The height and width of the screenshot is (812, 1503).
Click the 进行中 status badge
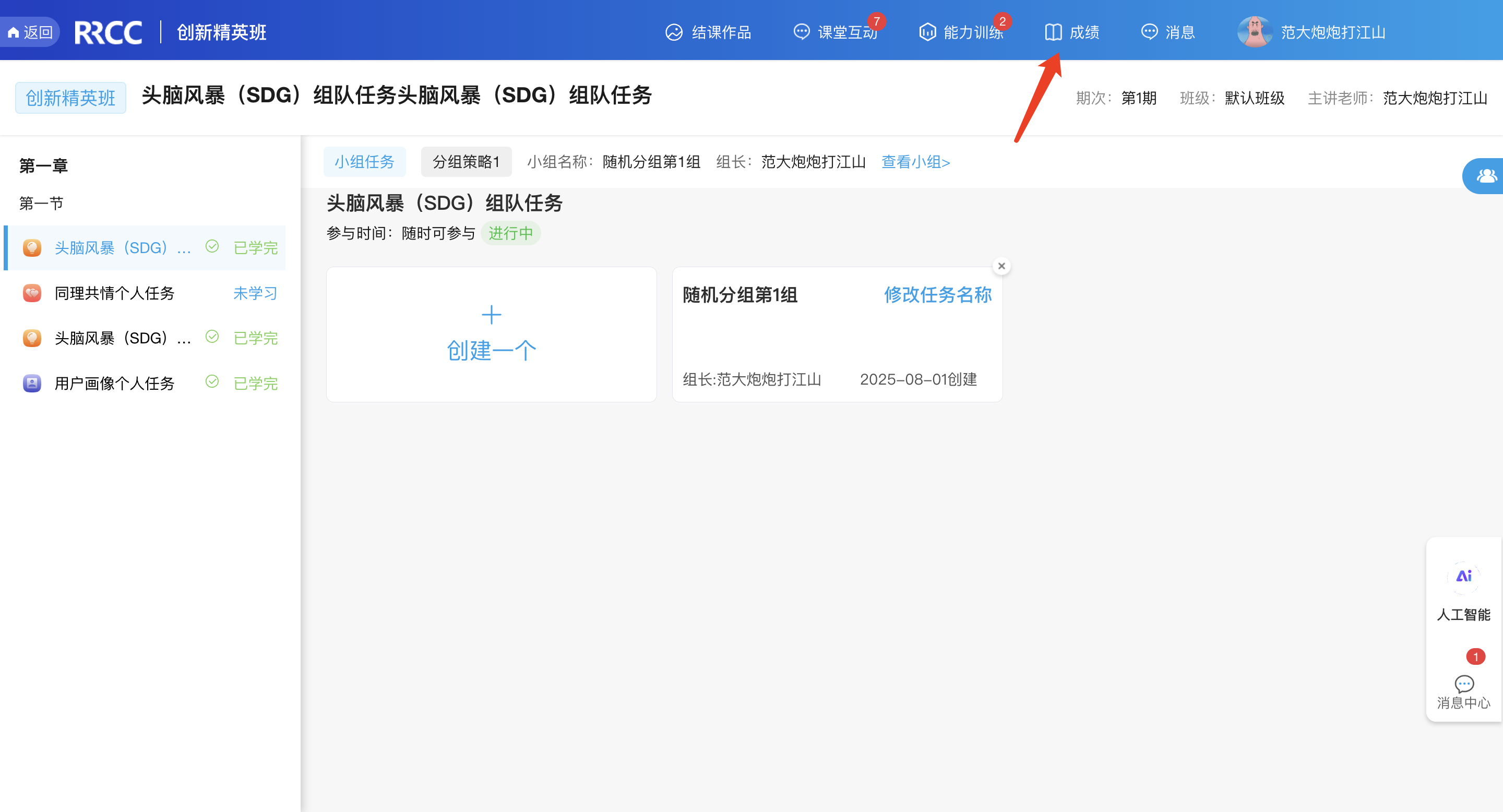click(x=511, y=233)
